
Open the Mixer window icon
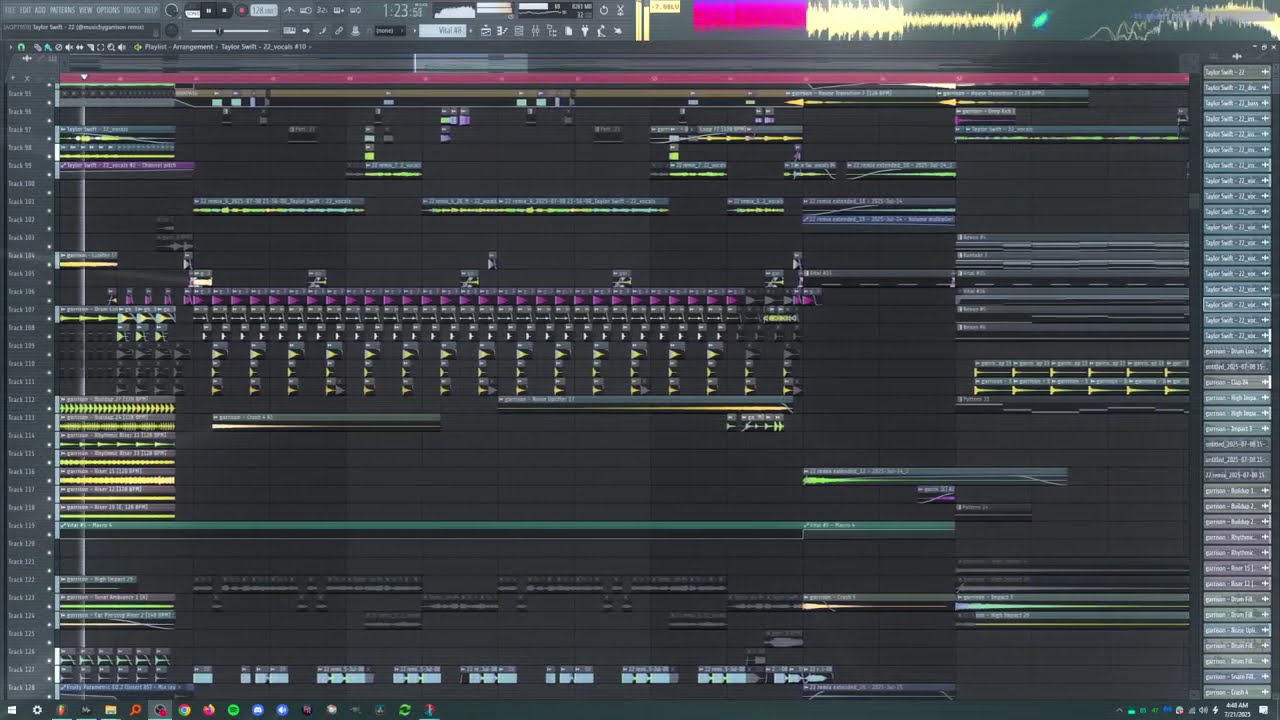(535, 31)
